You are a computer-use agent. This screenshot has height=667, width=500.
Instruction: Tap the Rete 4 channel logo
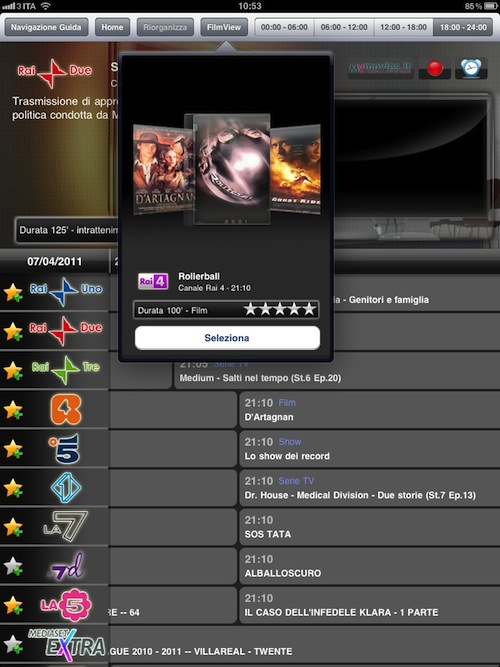pyautogui.click(x=66, y=409)
